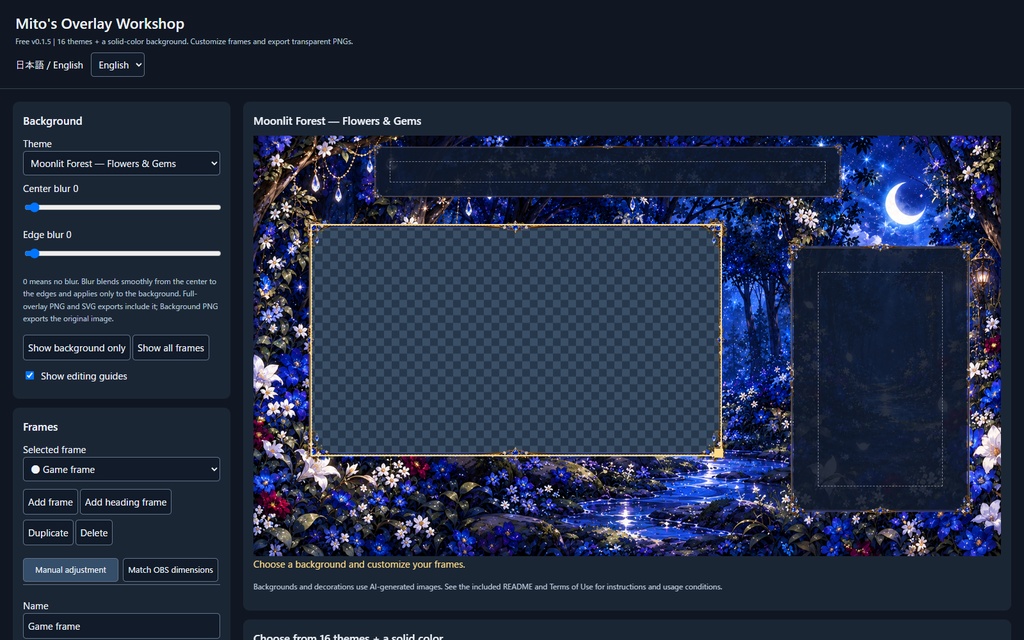The width and height of the screenshot is (1024, 640).
Task: Click the Edge blur 0 label
Action: point(47,234)
